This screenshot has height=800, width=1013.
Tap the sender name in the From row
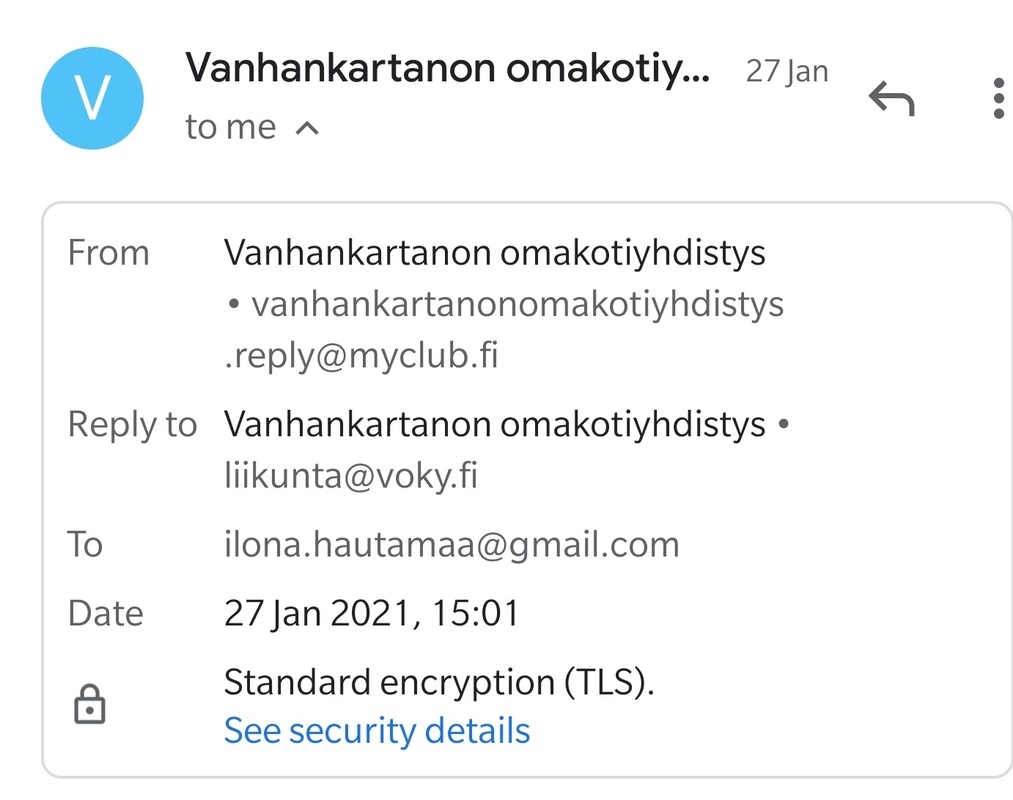494,253
